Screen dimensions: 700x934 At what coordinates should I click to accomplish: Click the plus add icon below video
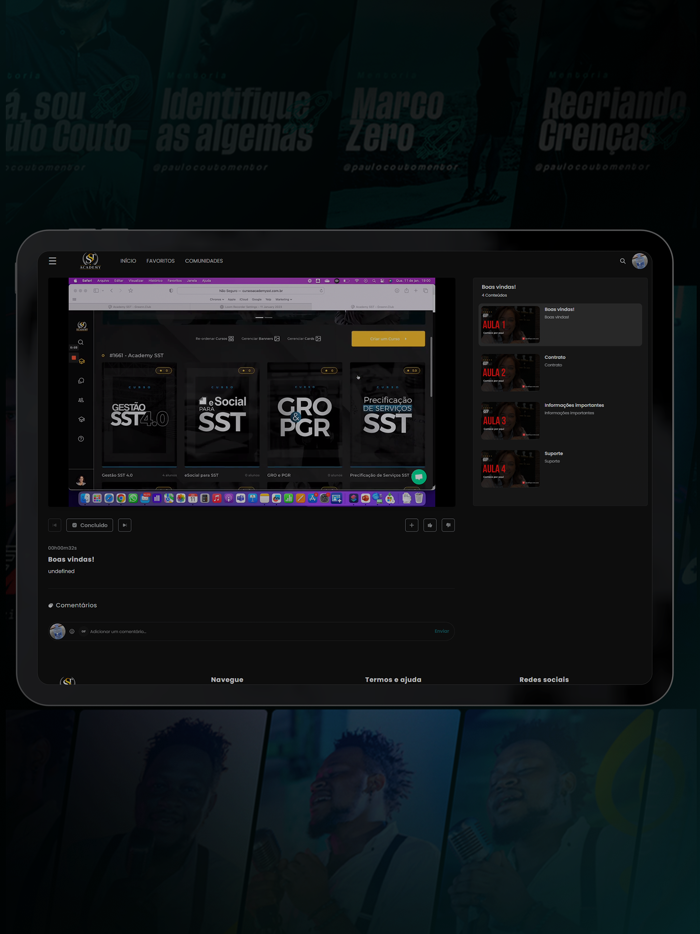point(412,525)
